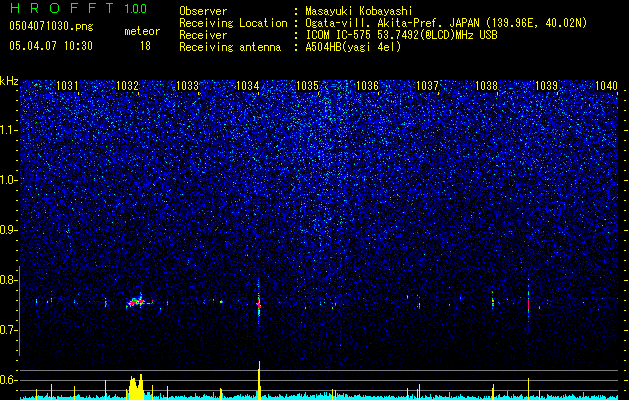The height and width of the screenshot is (400, 629).
Task: Click the ICOM IC-575 receiver text
Action: pos(401,35)
